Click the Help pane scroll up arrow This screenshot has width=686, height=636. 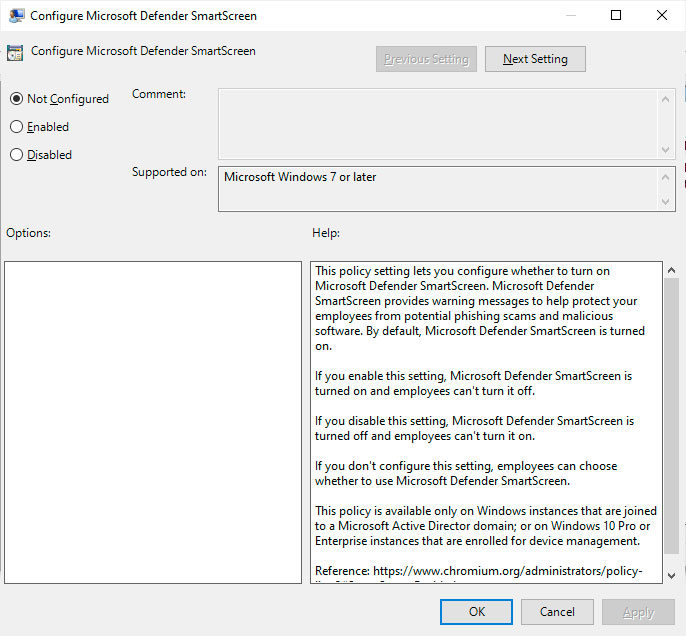(672, 270)
